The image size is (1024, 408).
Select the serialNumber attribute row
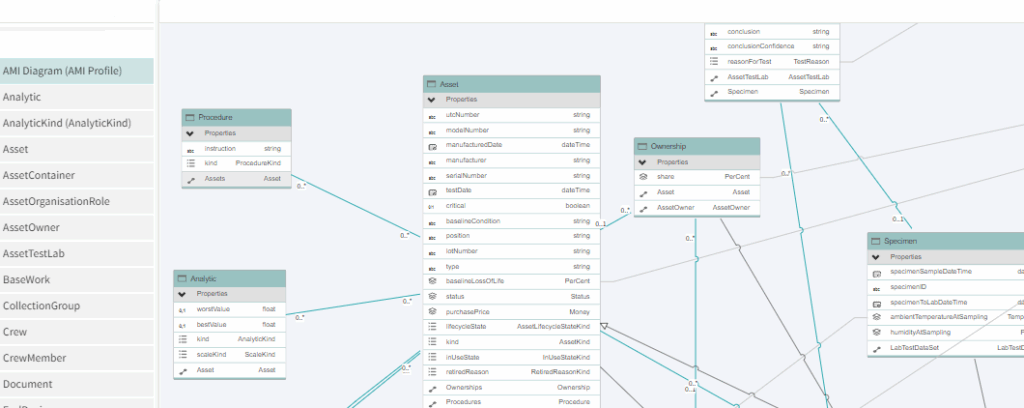[x=511, y=176]
